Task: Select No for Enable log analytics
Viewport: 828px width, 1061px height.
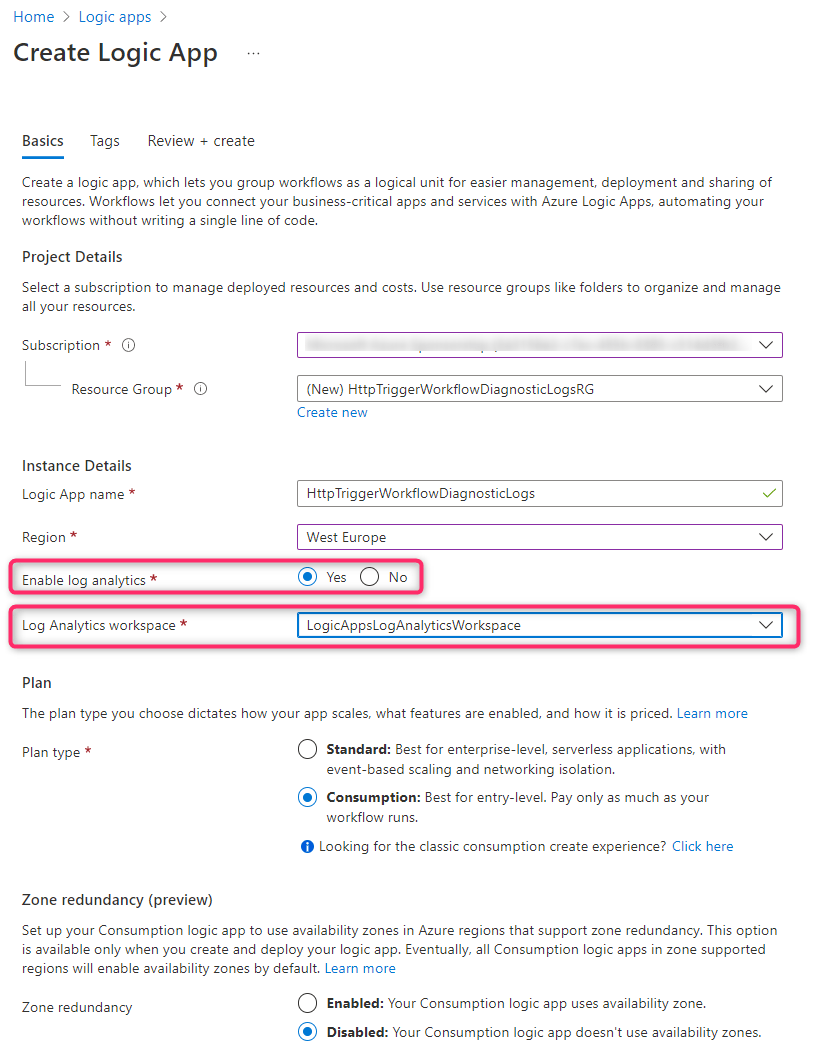Action: 370,577
